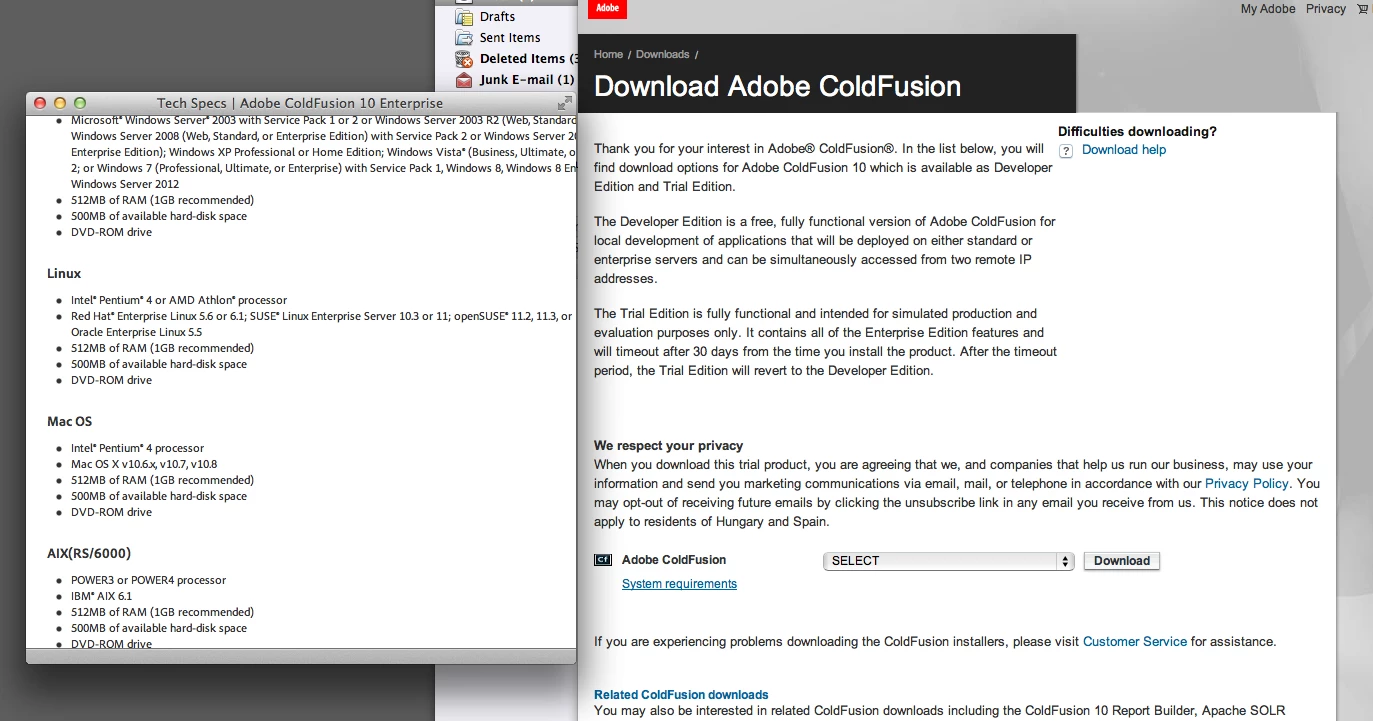Image resolution: width=1373 pixels, height=721 pixels.
Task: Click Deleted Items trash icon in mail window
Action: [x=464, y=59]
